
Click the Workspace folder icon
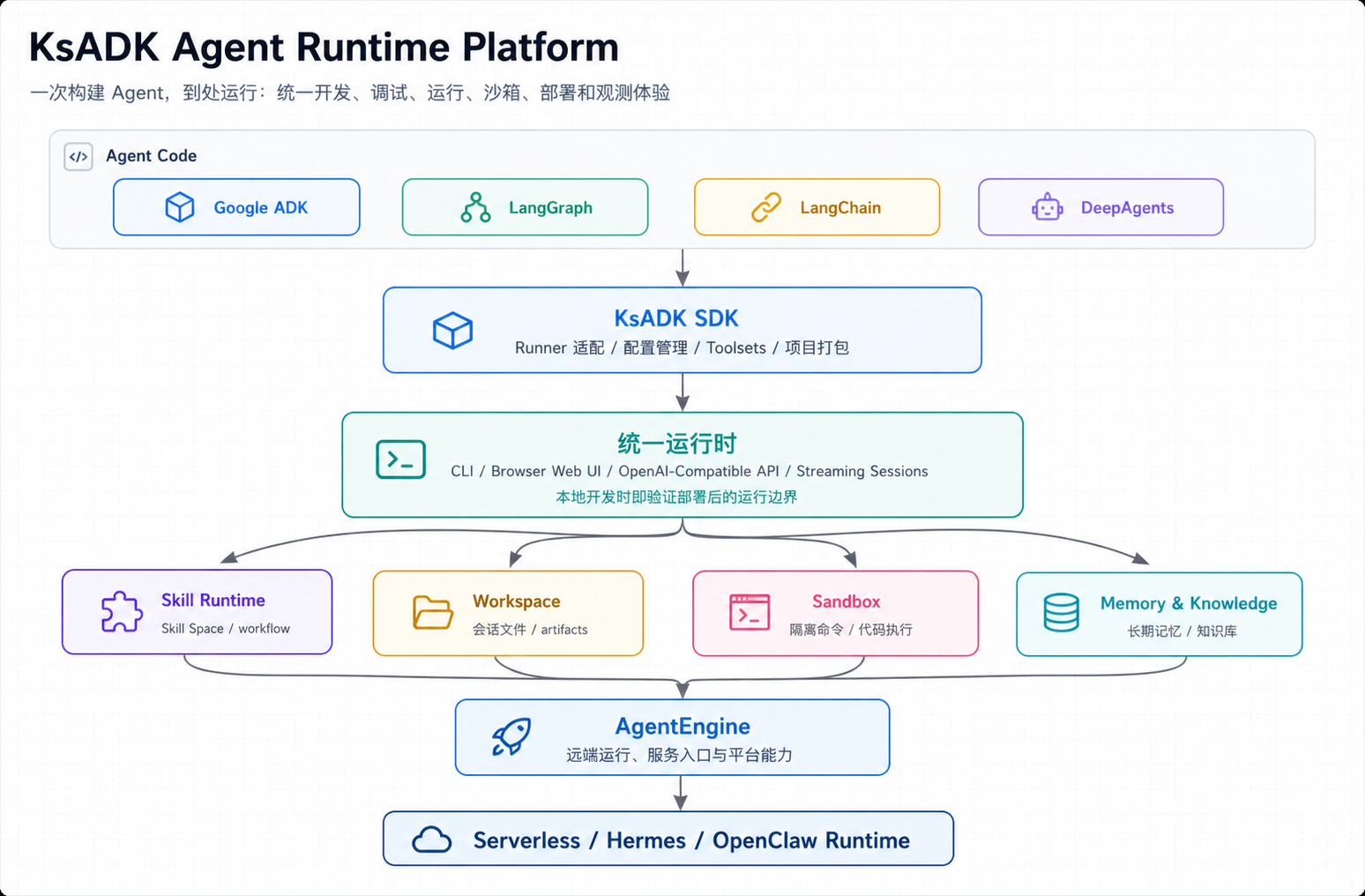click(x=433, y=613)
